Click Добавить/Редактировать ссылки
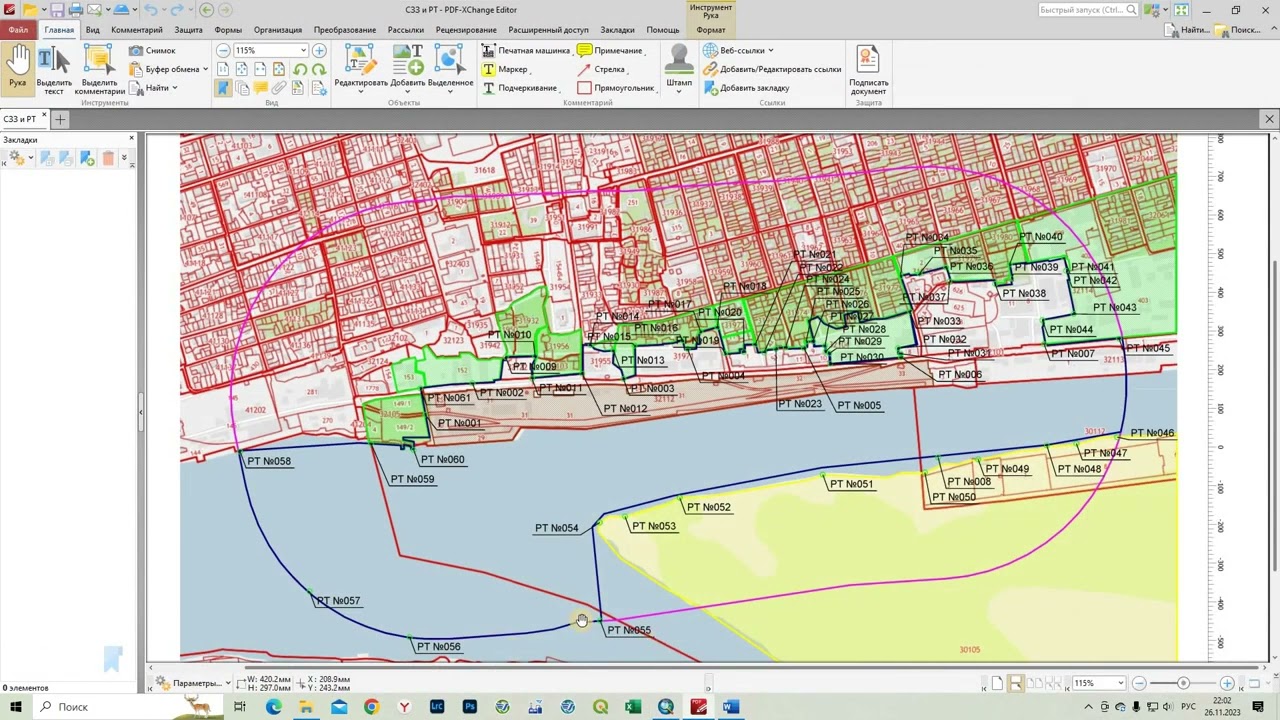This screenshot has height=720, width=1280. [772, 69]
